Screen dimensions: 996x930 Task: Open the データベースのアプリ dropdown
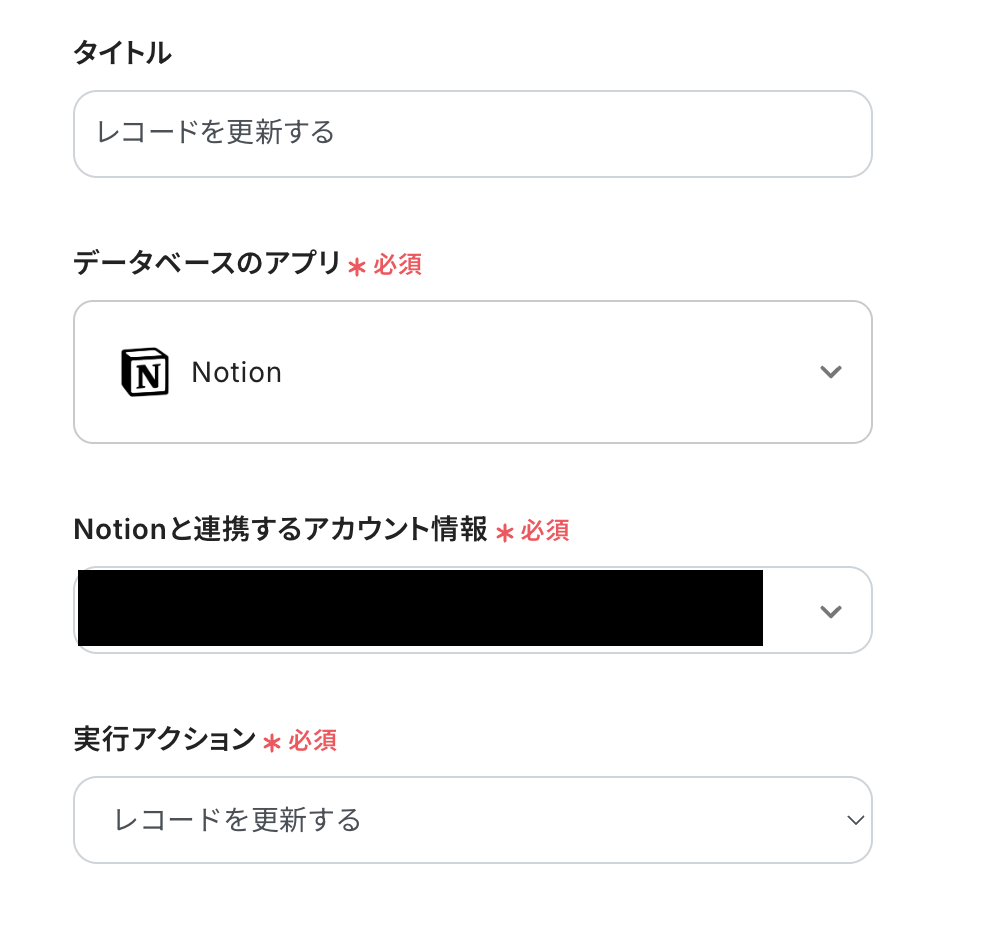(x=472, y=372)
